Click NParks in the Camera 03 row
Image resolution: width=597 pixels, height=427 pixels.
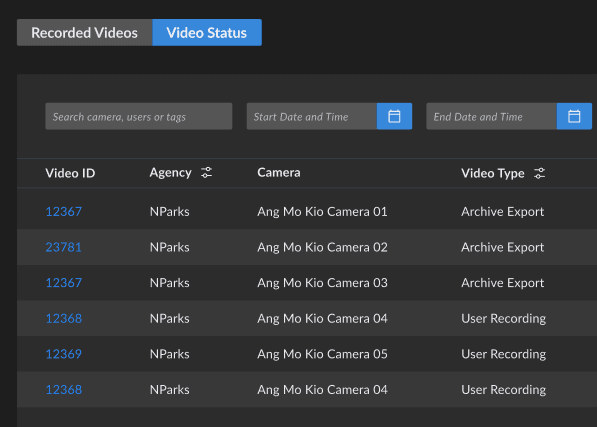coord(169,283)
